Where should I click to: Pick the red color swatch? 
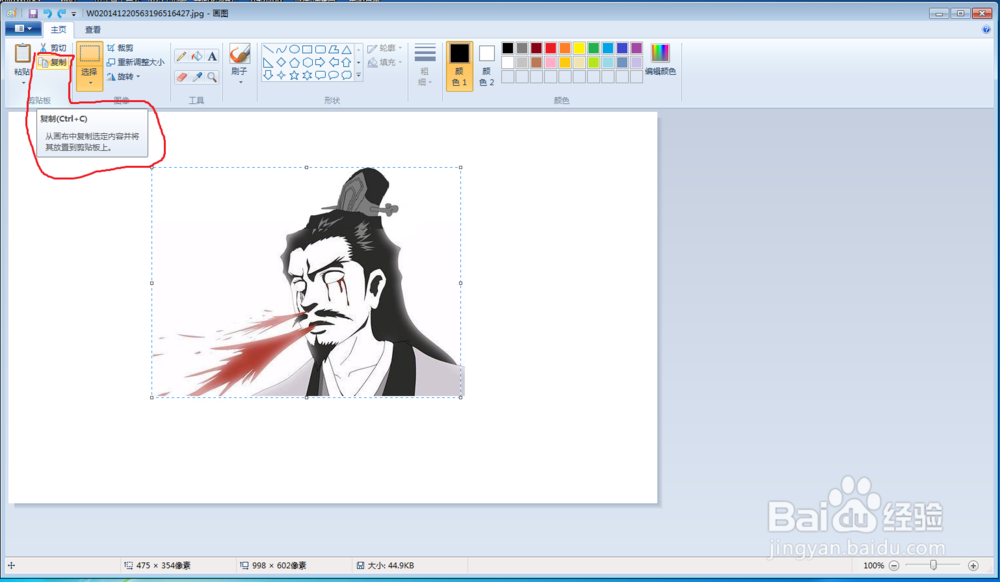550,48
